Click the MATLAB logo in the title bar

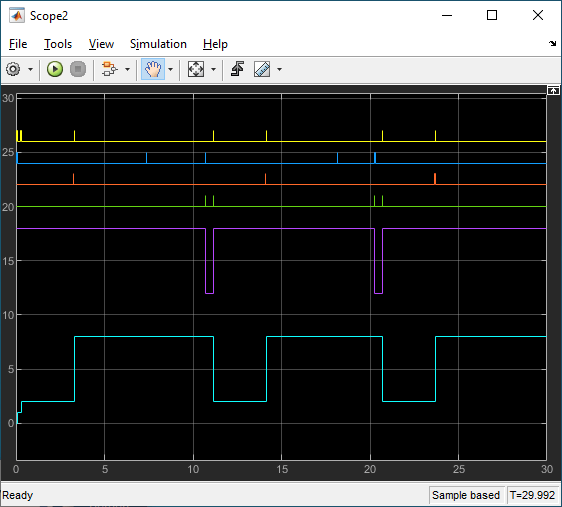(x=17, y=16)
